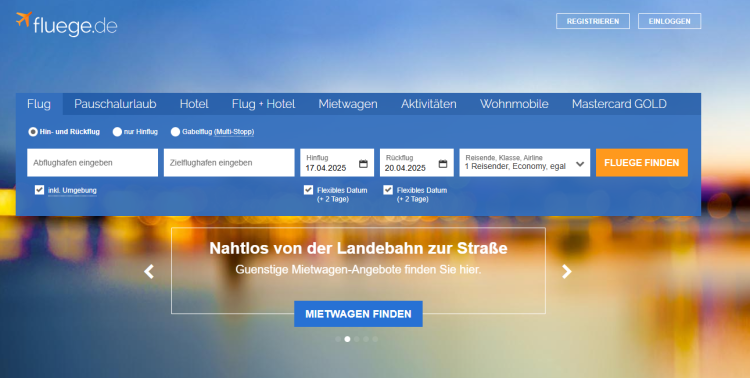750x378 pixels.
Task: Select Gabelflug (Multi-Stopp) radio option
Action: point(176,132)
